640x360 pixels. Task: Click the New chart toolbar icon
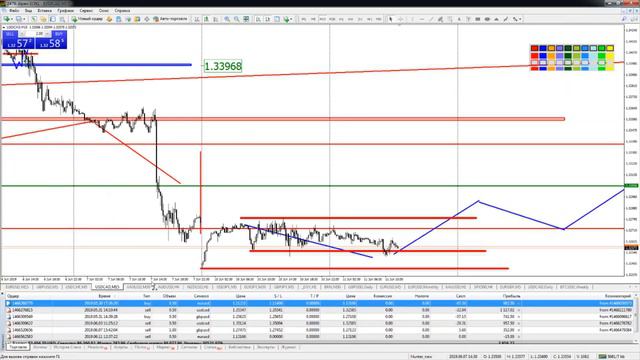coord(7,19)
